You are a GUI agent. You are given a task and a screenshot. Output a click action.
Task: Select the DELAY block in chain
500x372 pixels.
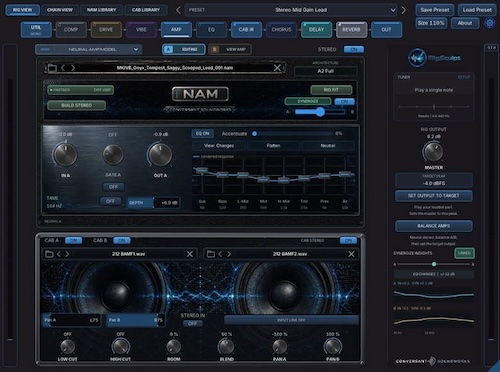pos(316,30)
